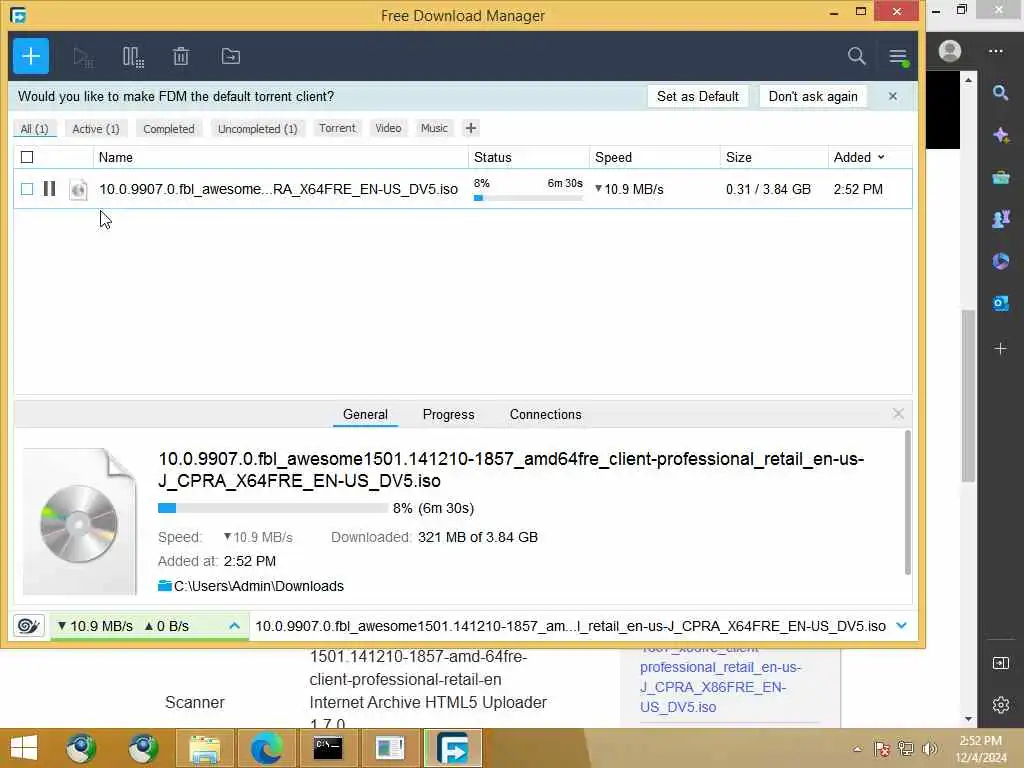Open search in Free Download Manager
This screenshot has width=1024, height=768.
click(856, 56)
